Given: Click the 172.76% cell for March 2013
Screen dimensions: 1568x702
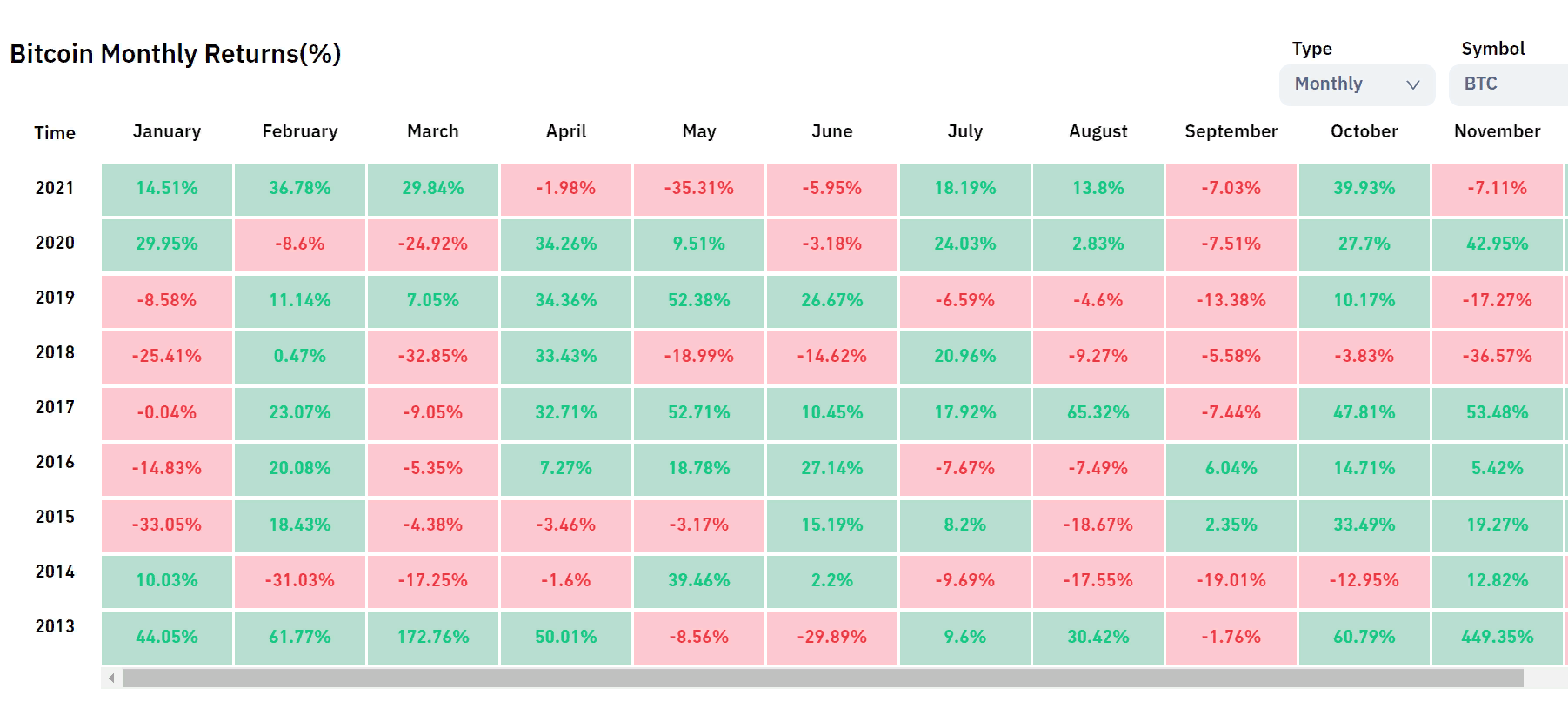Looking at the screenshot, I should [433, 637].
